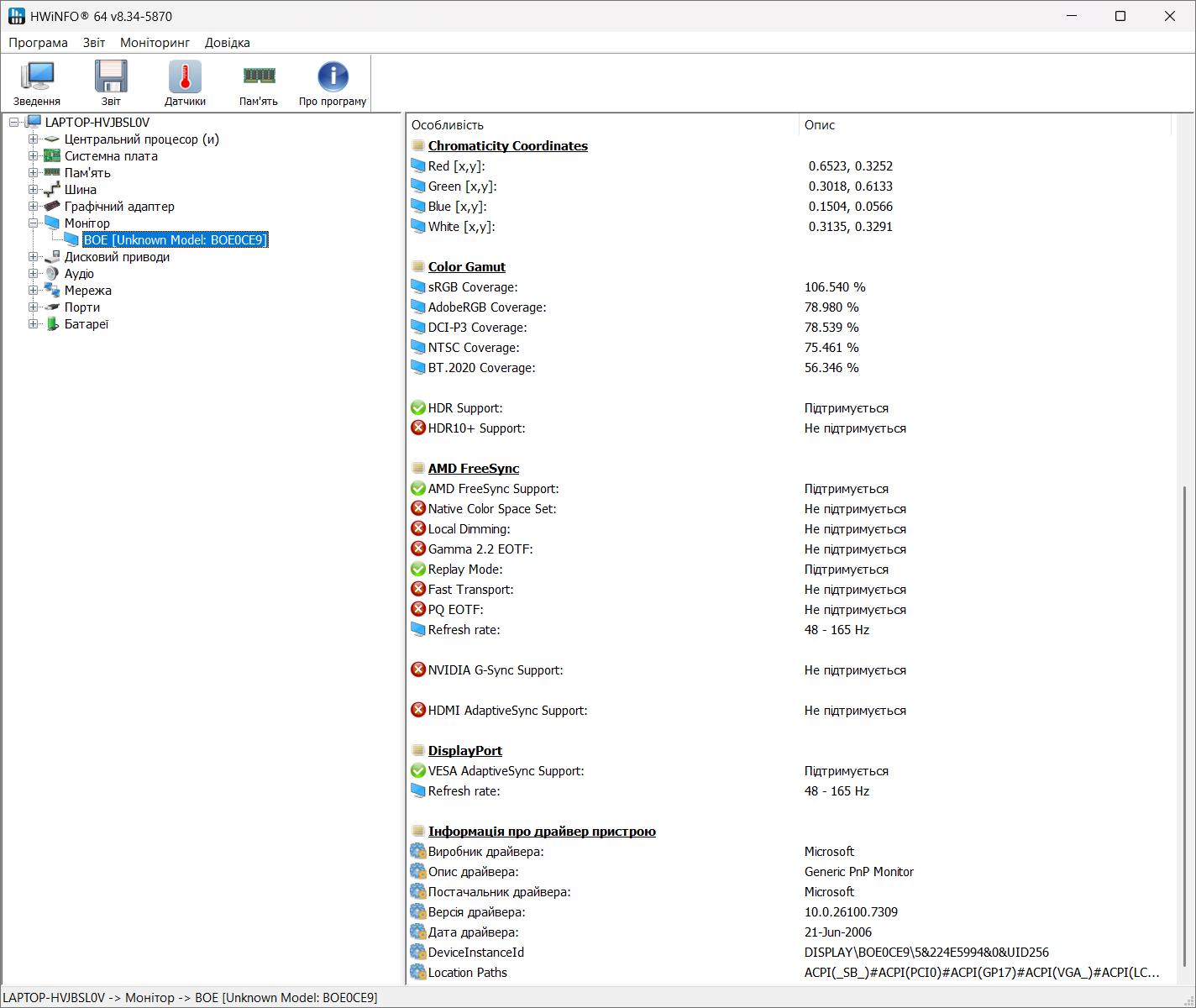Select the BT.2020 Coverage value 56.346 %
The height and width of the screenshot is (1008, 1196).
click(x=831, y=367)
